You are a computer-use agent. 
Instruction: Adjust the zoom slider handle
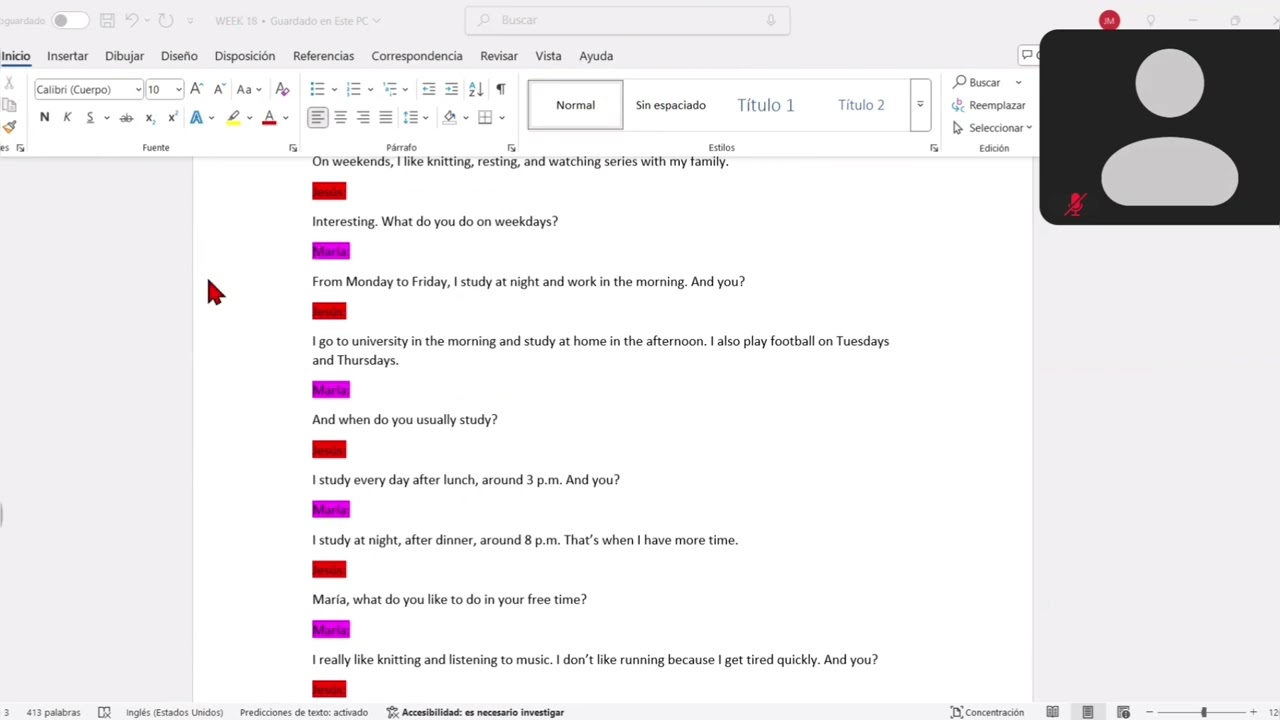(x=1204, y=712)
